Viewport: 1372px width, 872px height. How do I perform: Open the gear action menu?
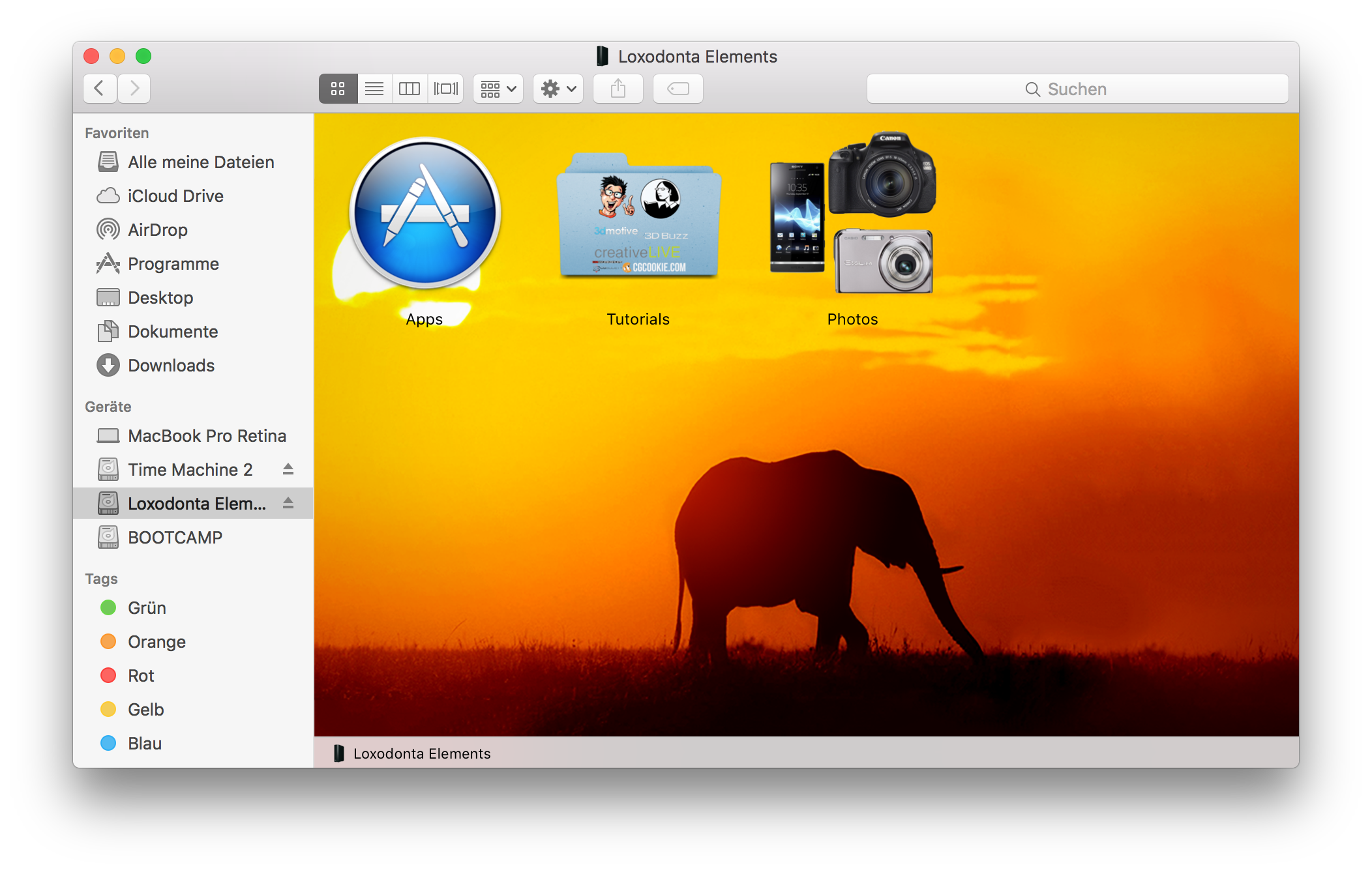click(x=558, y=89)
